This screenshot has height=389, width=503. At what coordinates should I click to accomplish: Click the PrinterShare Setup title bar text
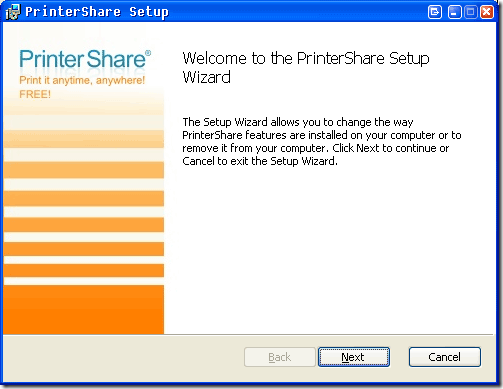[97, 12]
